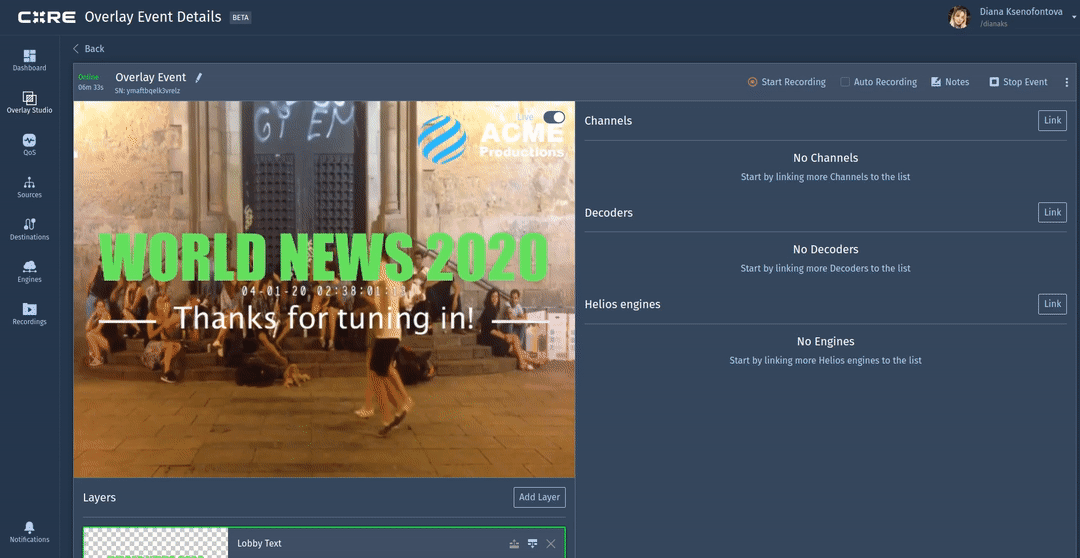Remove the Lobby Text layer
Image resolution: width=1080 pixels, height=558 pixels.
tap(551, 544)
